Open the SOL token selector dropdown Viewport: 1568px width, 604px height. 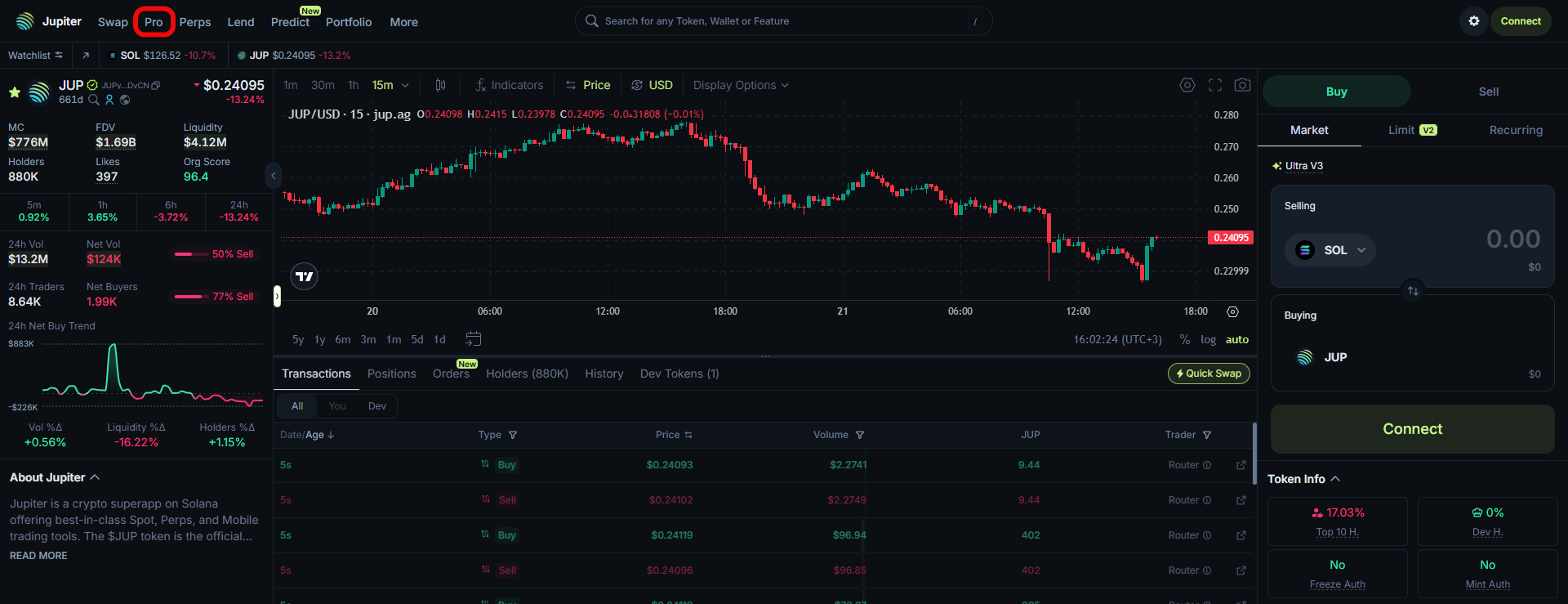(x=1330, y=250)
